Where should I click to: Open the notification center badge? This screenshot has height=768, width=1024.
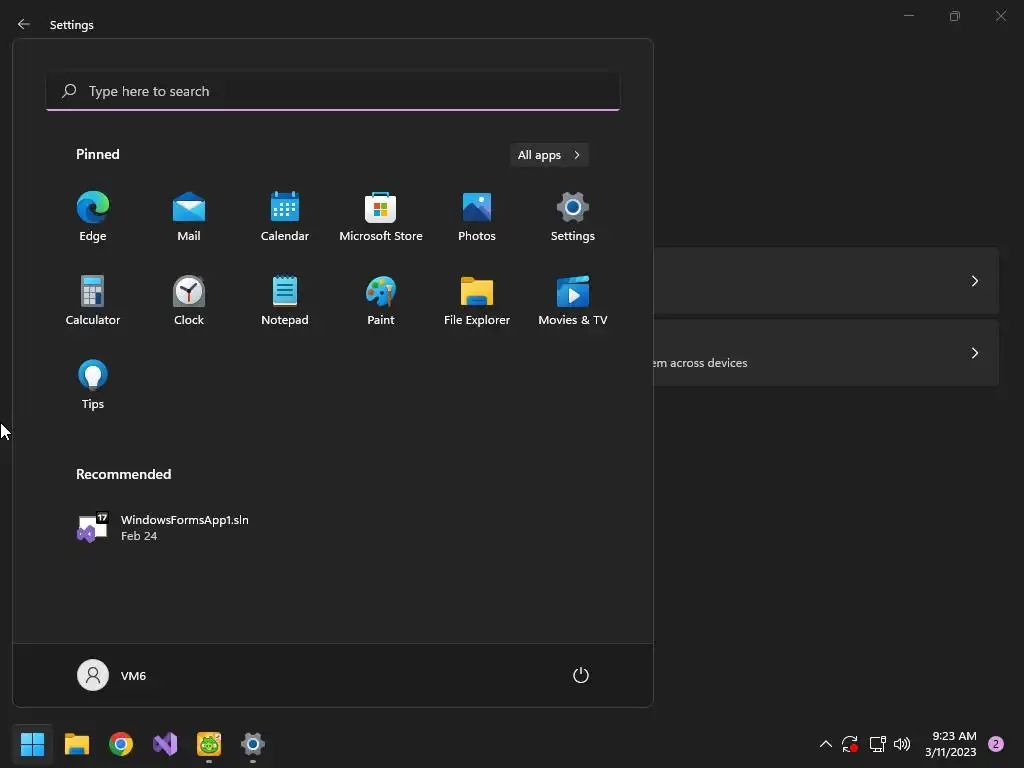click(x=996, y=744)
